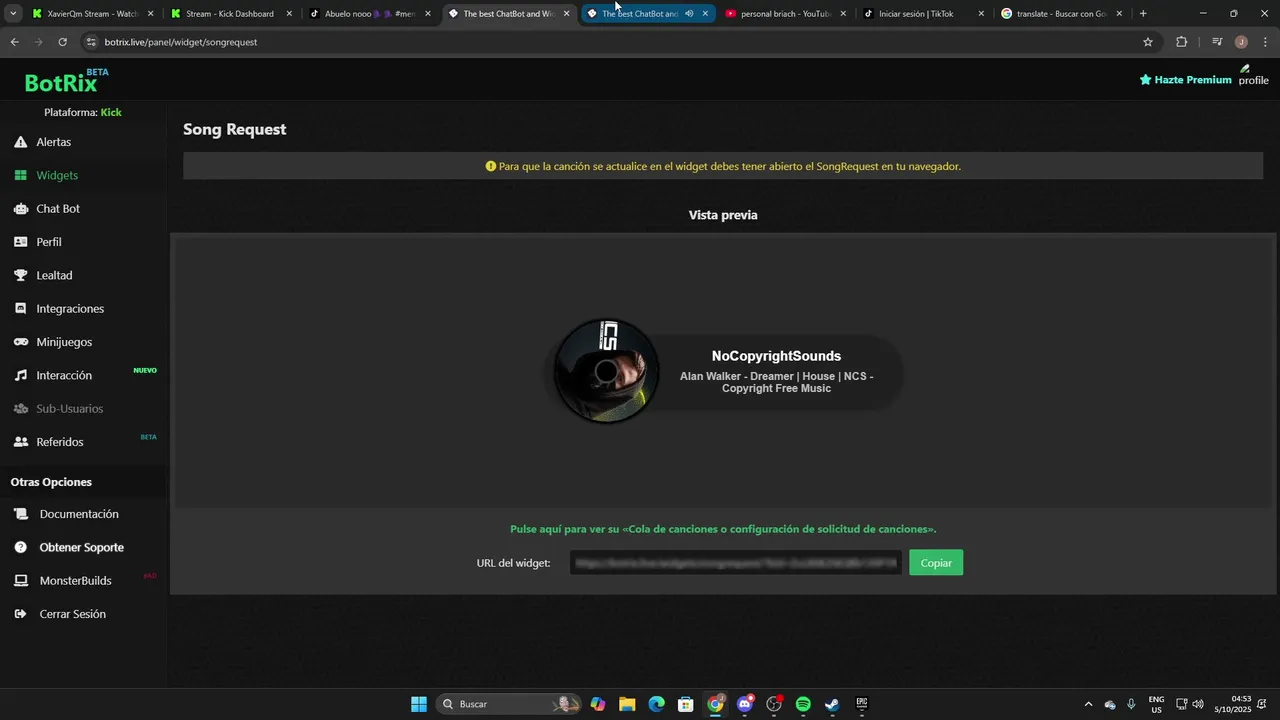Open Spotify from the taskbar

click(803, 704)
